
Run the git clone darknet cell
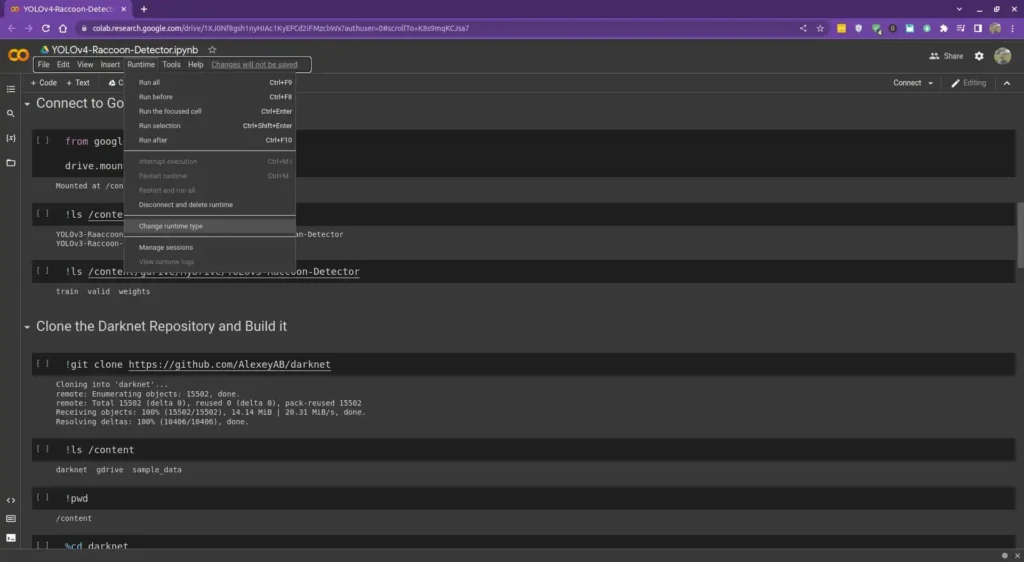coord(42,364)
